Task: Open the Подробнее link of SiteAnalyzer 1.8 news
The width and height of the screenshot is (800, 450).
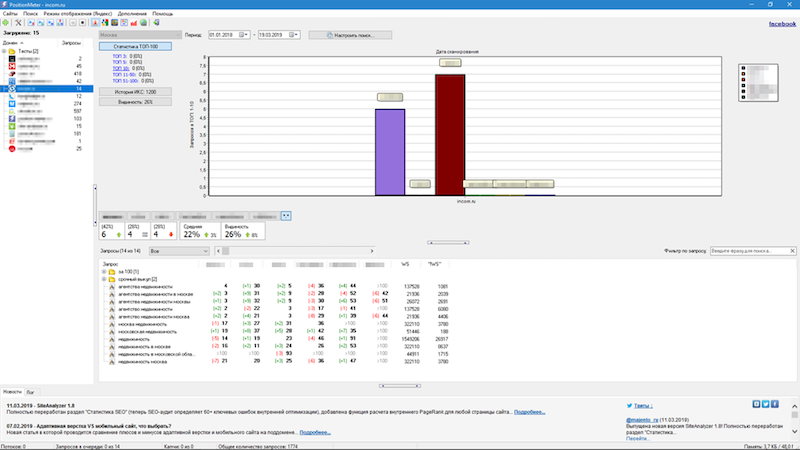Action: click(x=530, y=412)
